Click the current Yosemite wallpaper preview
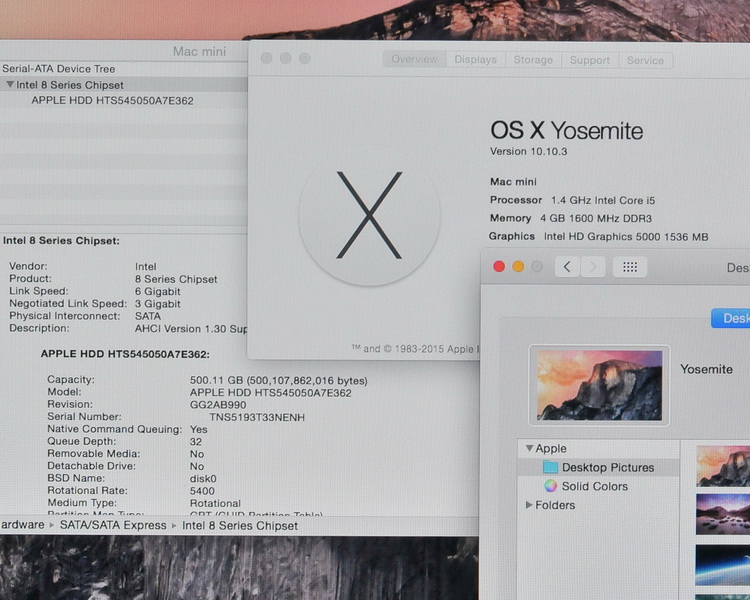The image size is (750, 600). (599, 385)
